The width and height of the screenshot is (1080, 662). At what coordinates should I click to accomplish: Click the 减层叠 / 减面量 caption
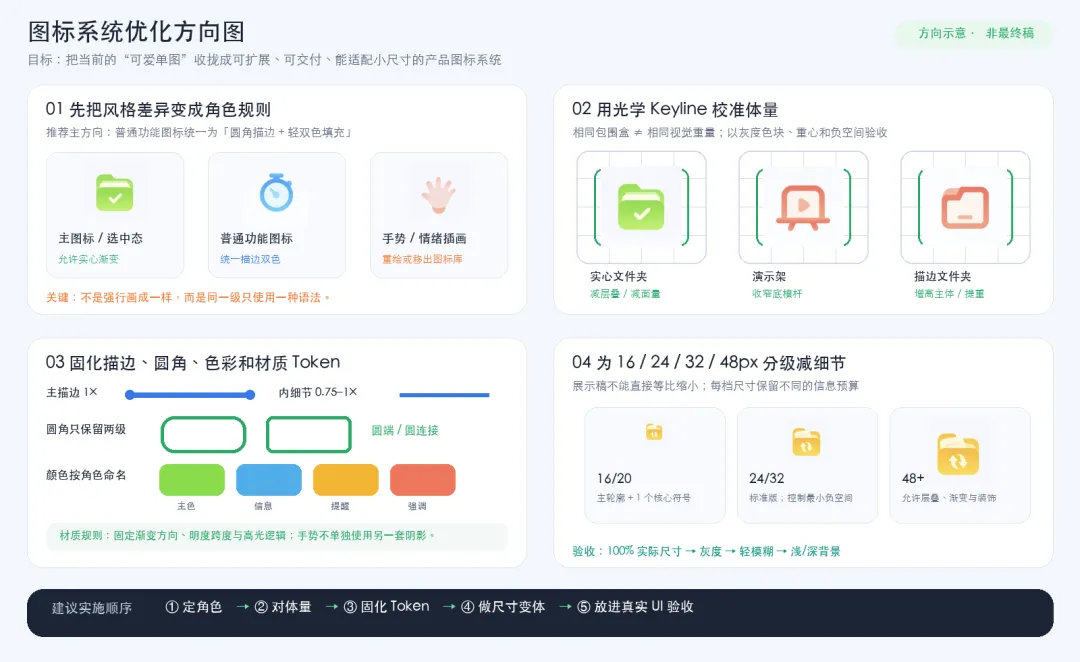(x=625, y=293)
